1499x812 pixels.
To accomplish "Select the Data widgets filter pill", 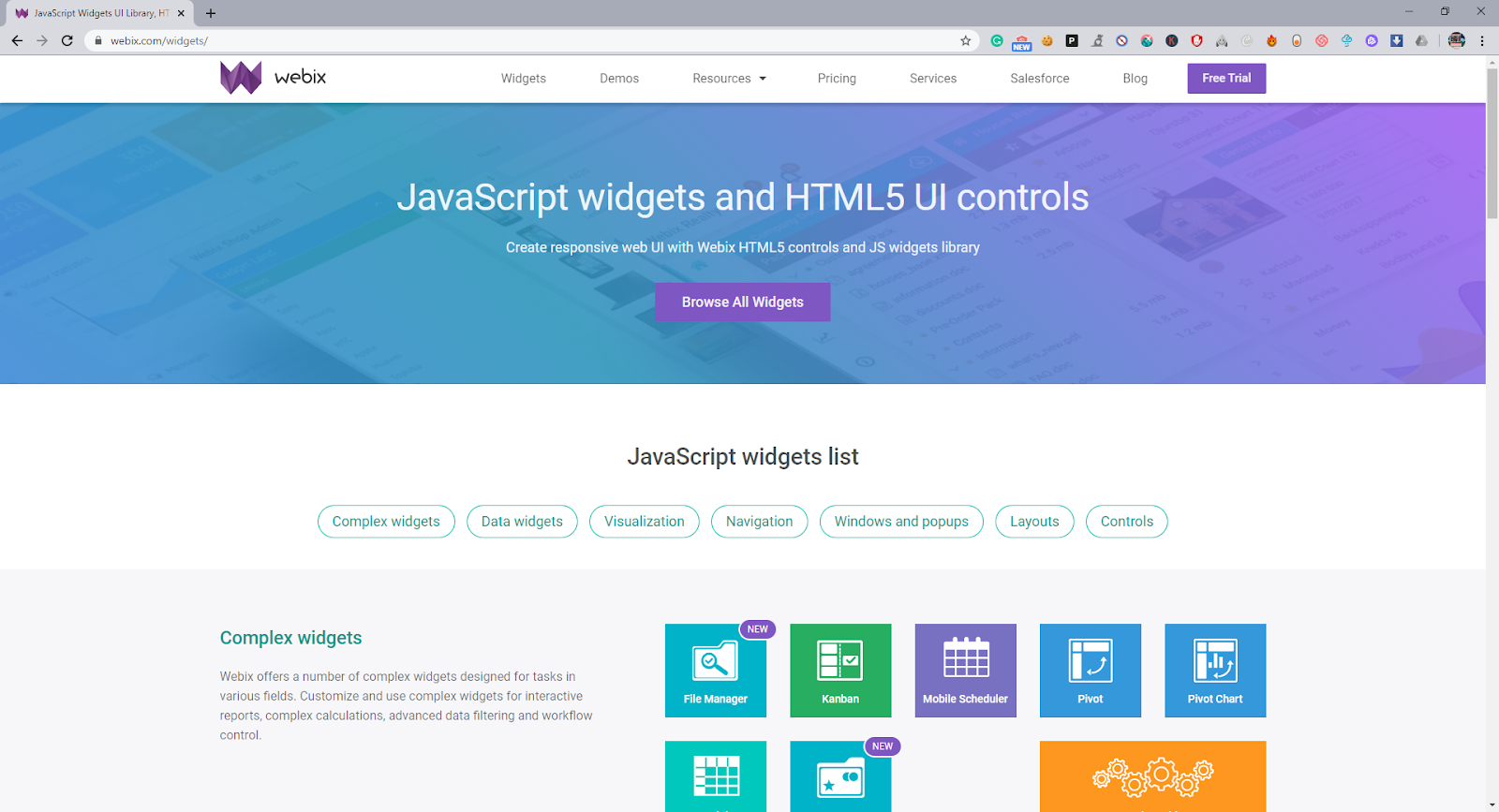I will (522, 522).
